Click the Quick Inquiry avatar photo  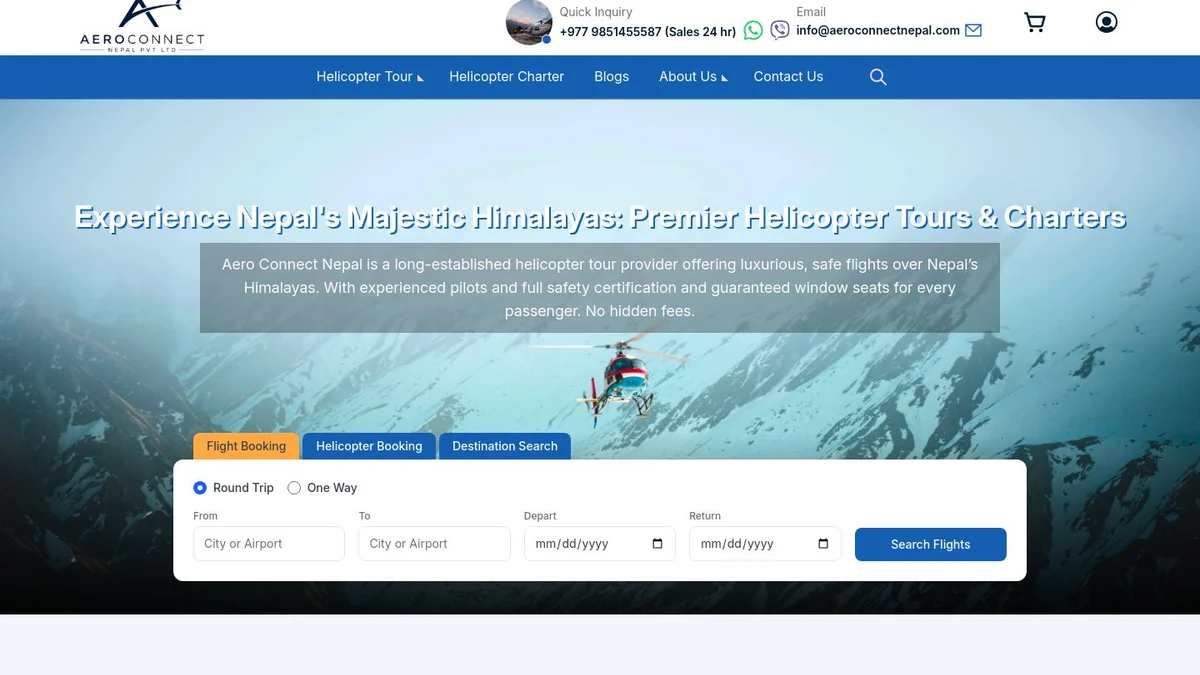(x=529, y=22)
